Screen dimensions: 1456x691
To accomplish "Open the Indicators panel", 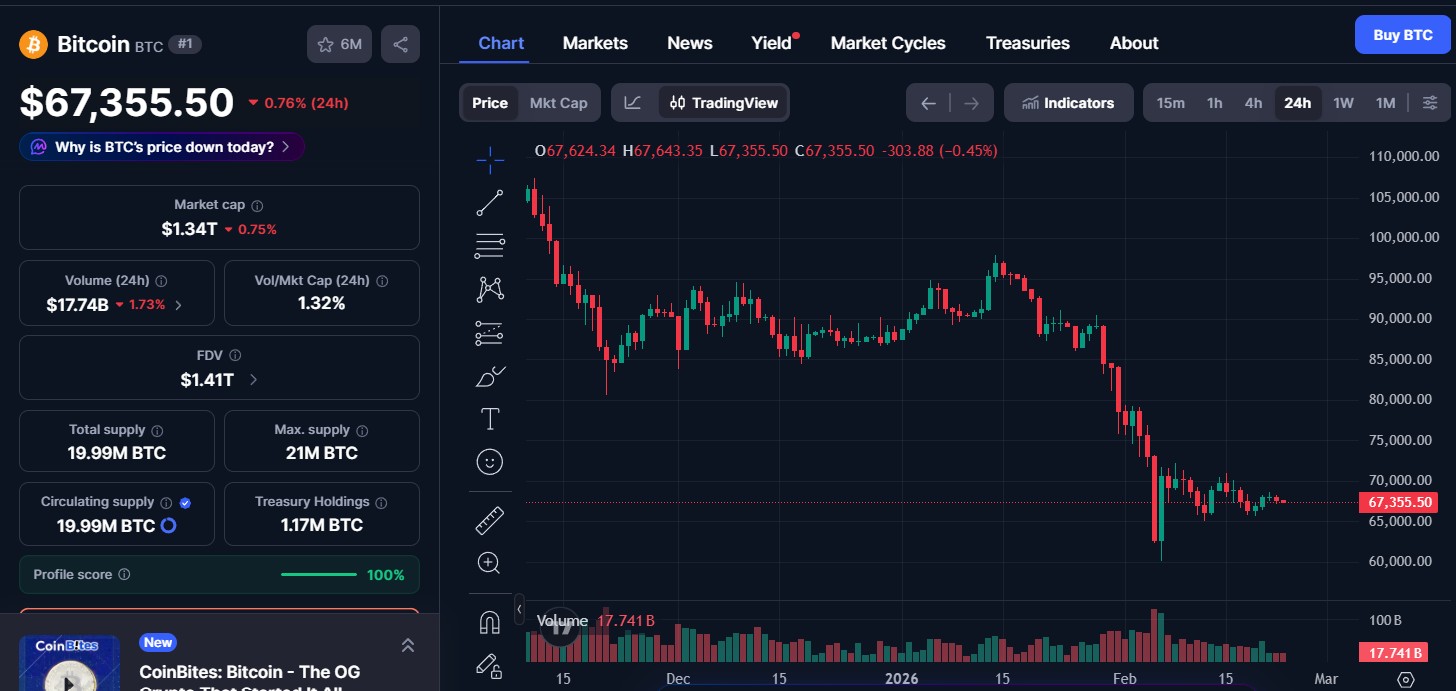I will 1068,102.
